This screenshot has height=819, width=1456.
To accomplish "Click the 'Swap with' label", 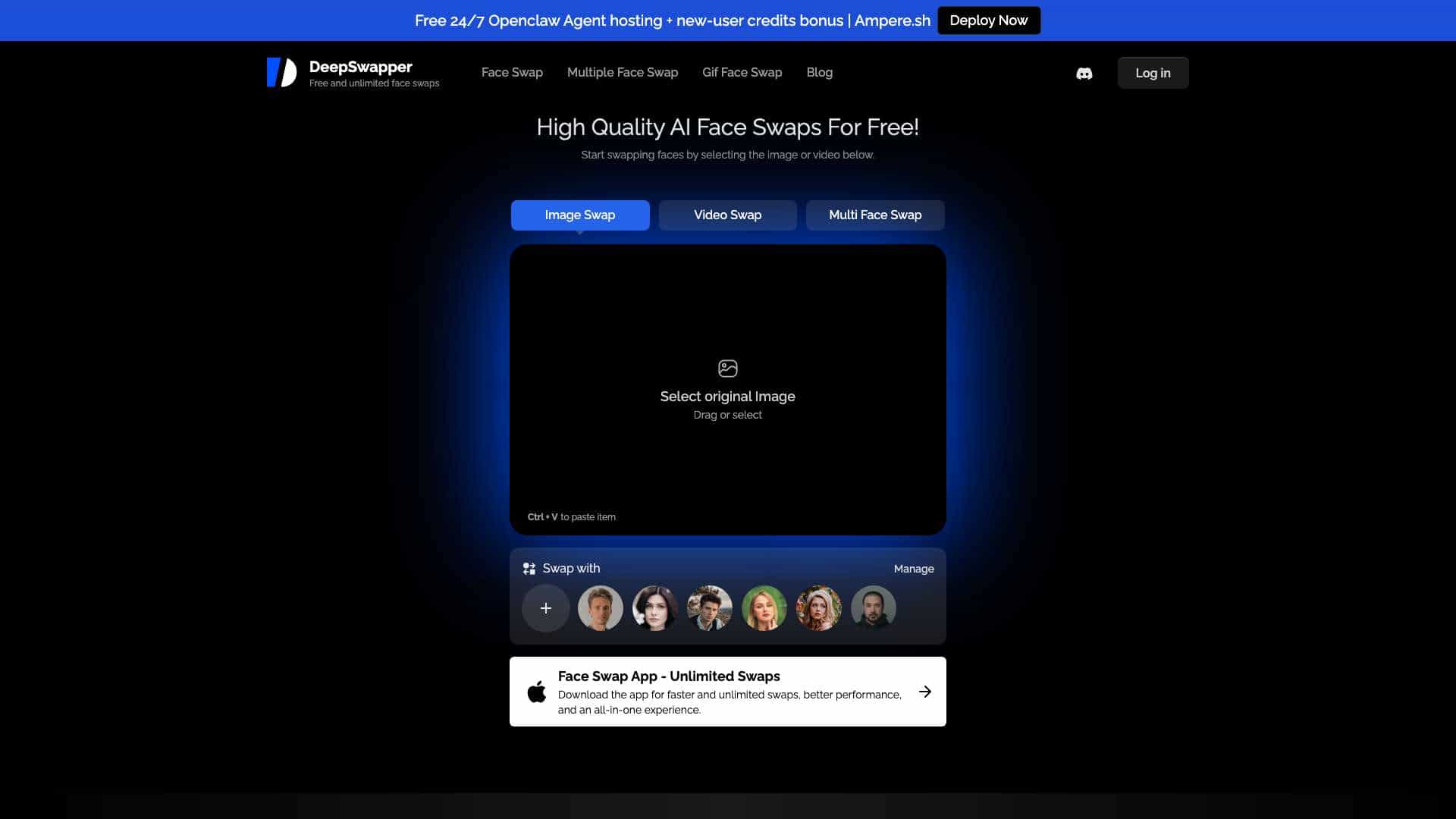I will 571,569.
